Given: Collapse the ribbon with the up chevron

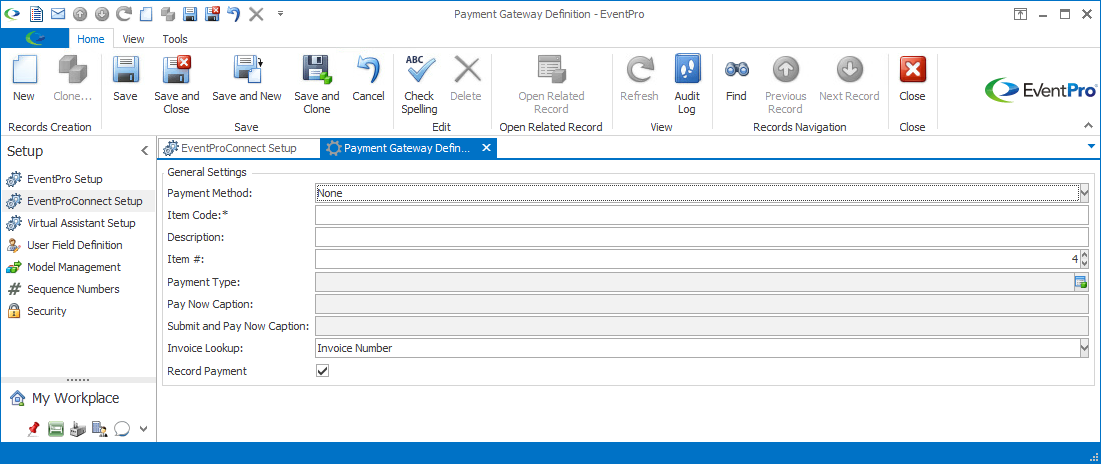Looking at the screenshot, I should [x=1088, y=126].
